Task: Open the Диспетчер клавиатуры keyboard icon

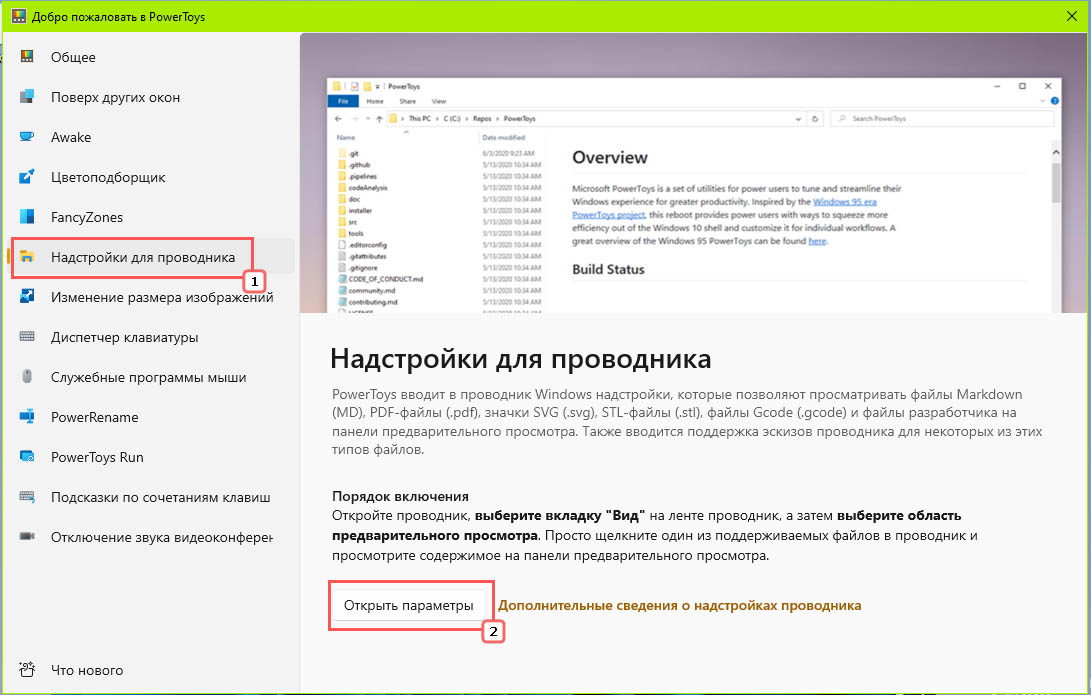Action: click(27, 337)
